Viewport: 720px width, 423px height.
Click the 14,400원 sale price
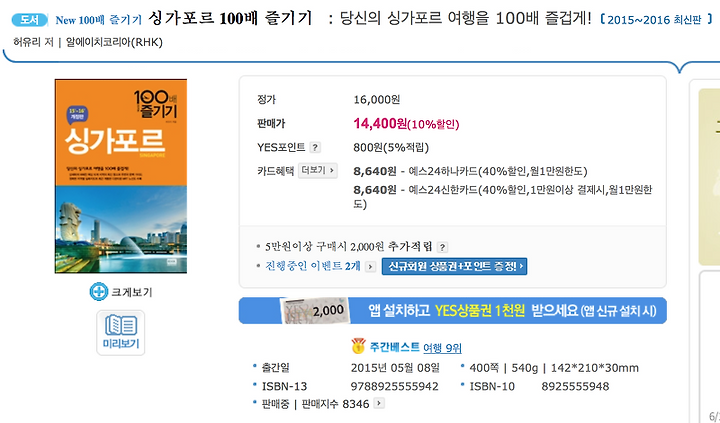[x=380, y=124]
